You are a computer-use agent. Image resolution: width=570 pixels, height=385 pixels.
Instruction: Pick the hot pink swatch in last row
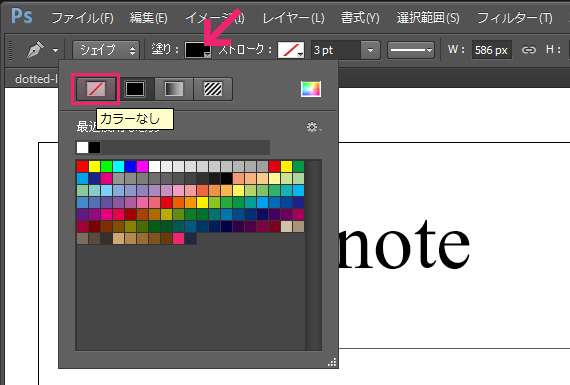coord(178,238)
